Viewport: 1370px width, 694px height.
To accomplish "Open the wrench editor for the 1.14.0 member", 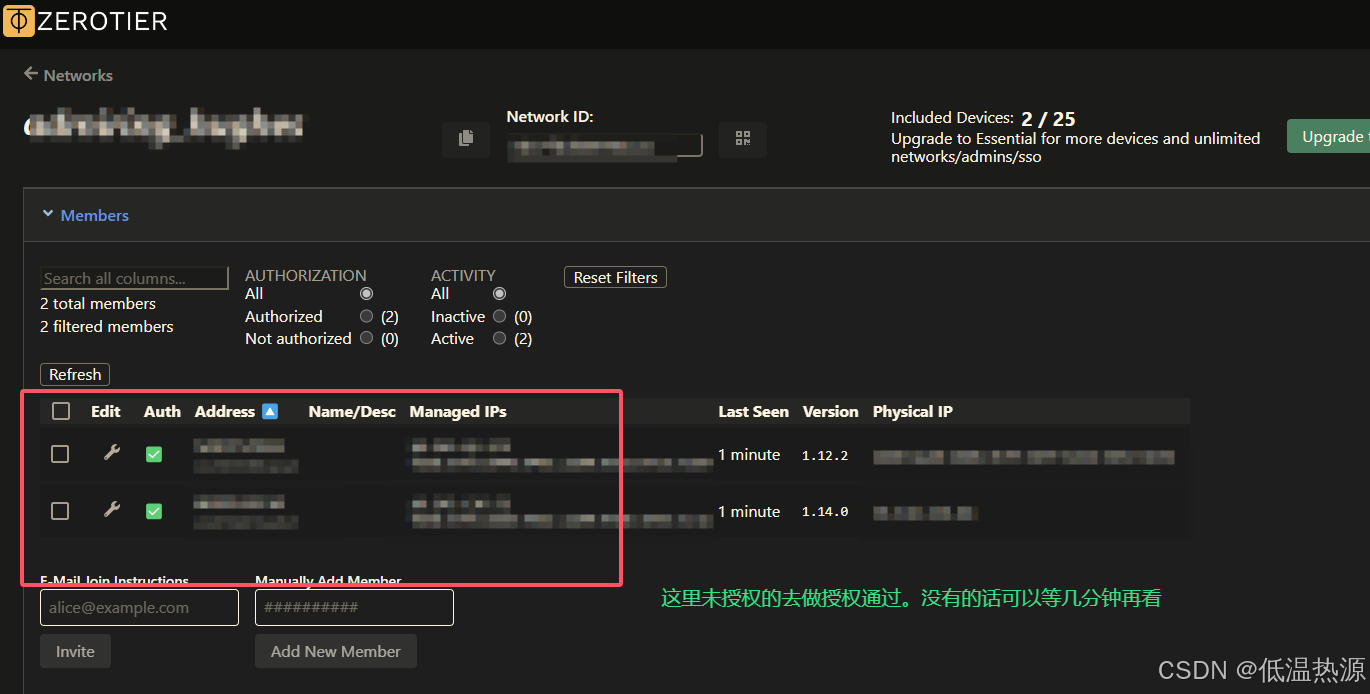I will point(112,511).
